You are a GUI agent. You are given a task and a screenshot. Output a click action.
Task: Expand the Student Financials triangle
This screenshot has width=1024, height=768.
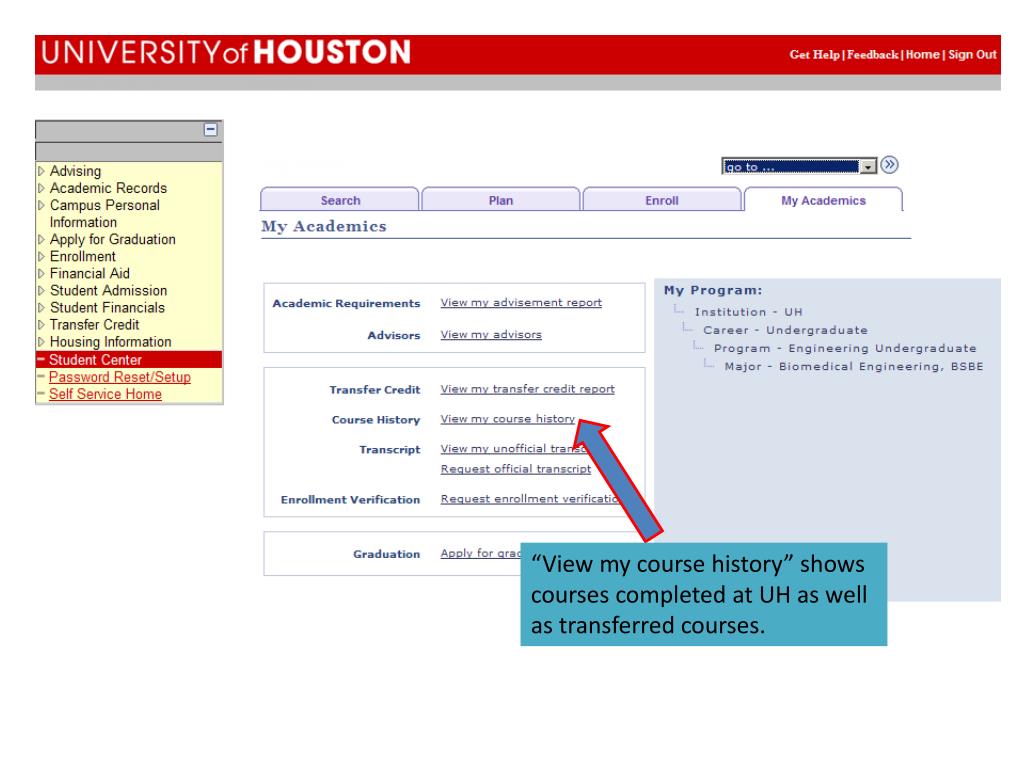tap(41, 308)
